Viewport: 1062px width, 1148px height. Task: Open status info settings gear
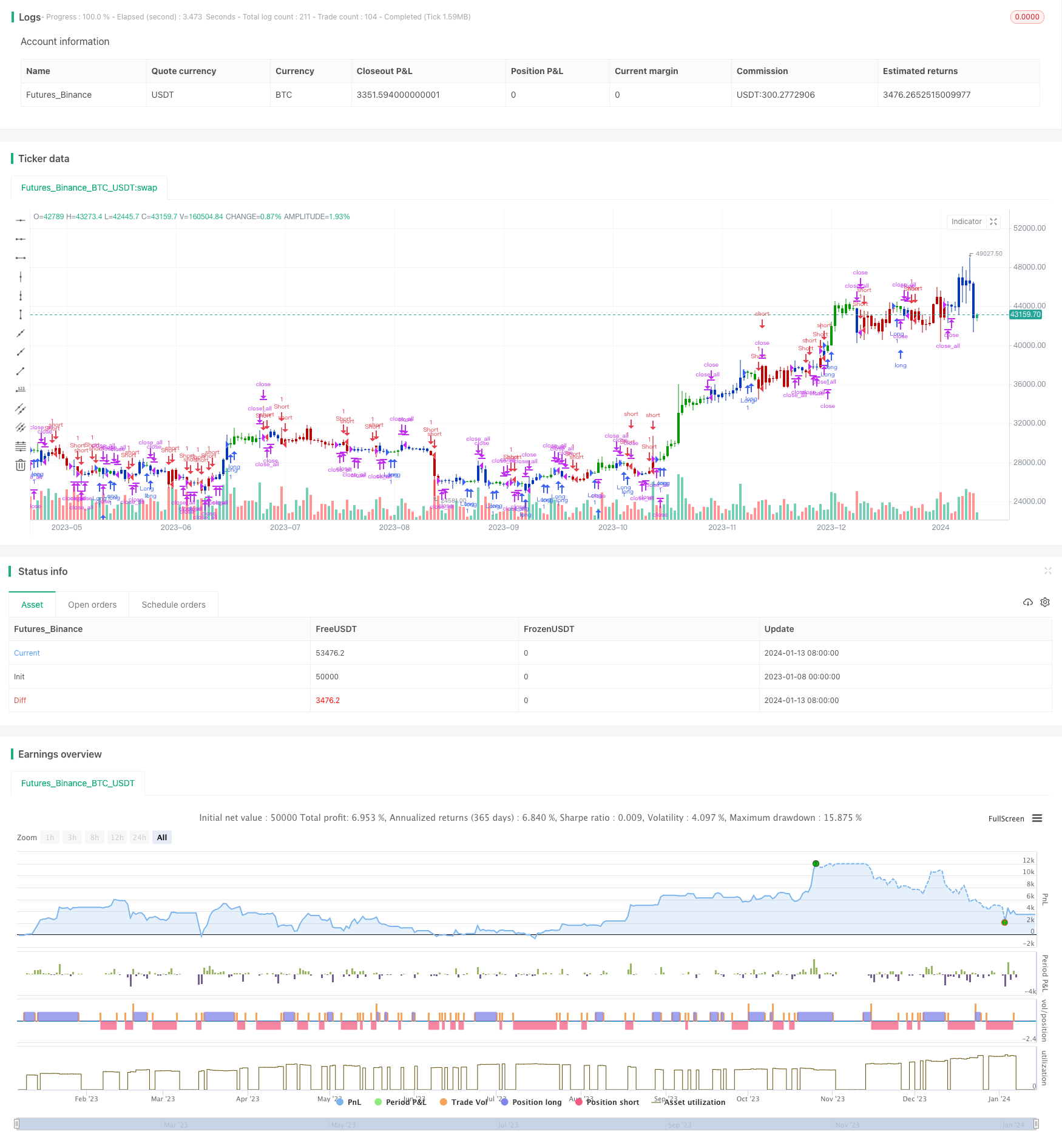click(1045, 602)
